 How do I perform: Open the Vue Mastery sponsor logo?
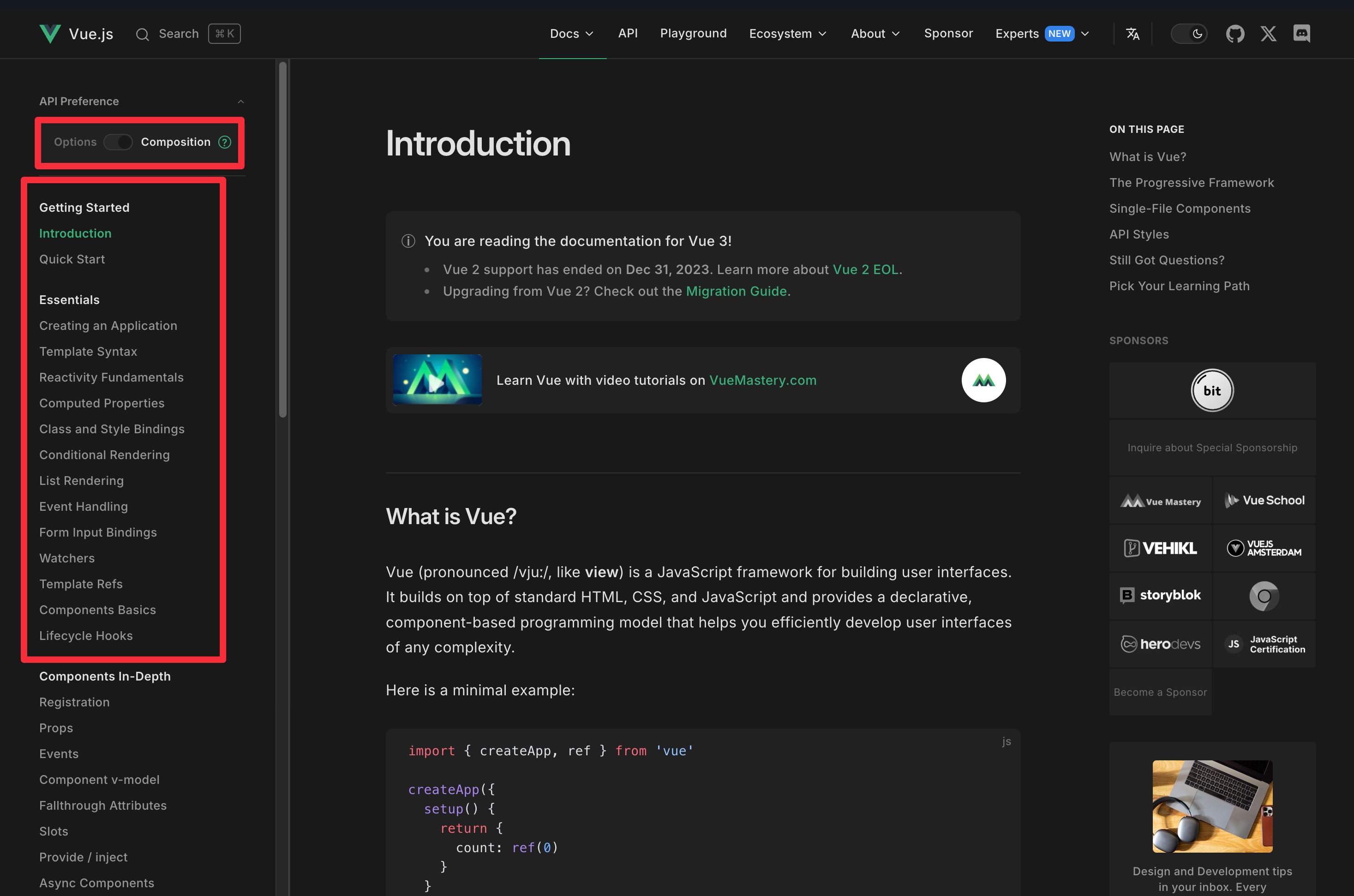[x=1160, y=501]
